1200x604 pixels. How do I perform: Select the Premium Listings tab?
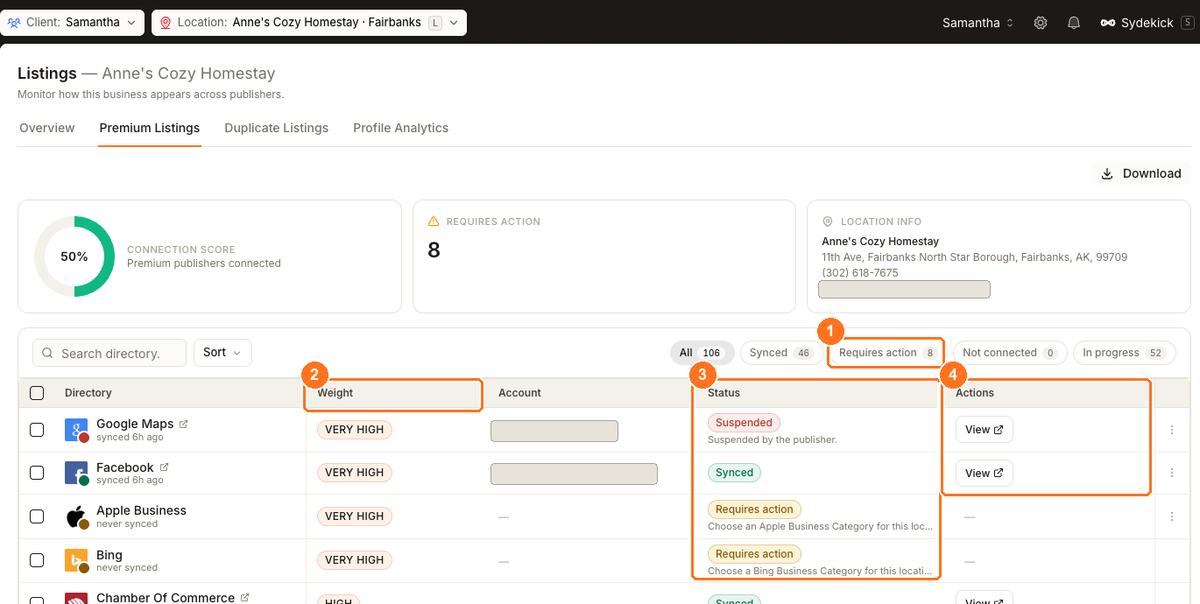pyautogui.click(x=150, y=128)
